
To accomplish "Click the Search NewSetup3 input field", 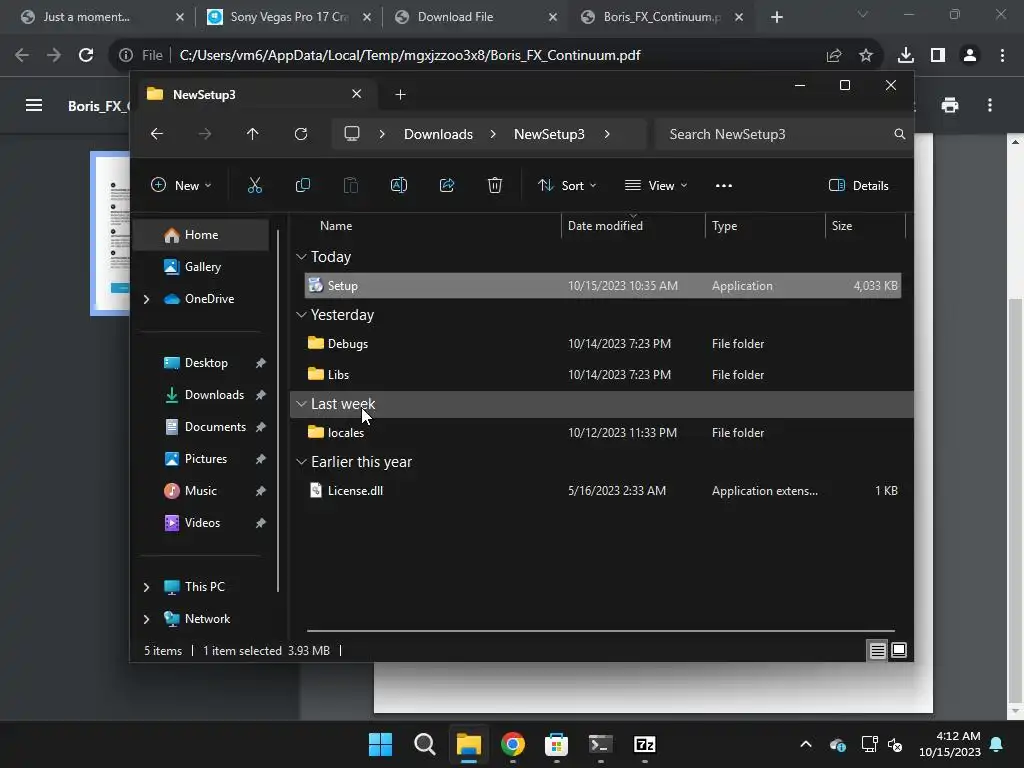I will (774, 134).
